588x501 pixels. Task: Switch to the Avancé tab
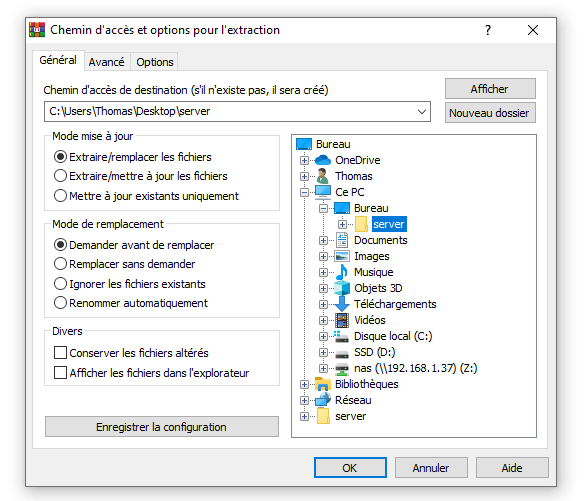[106, 62]
